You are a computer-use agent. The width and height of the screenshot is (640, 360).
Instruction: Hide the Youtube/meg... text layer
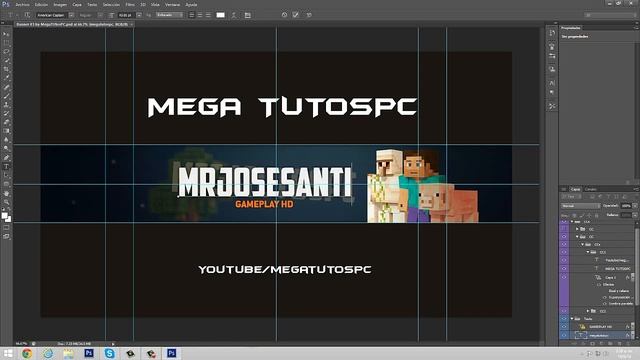564,260
